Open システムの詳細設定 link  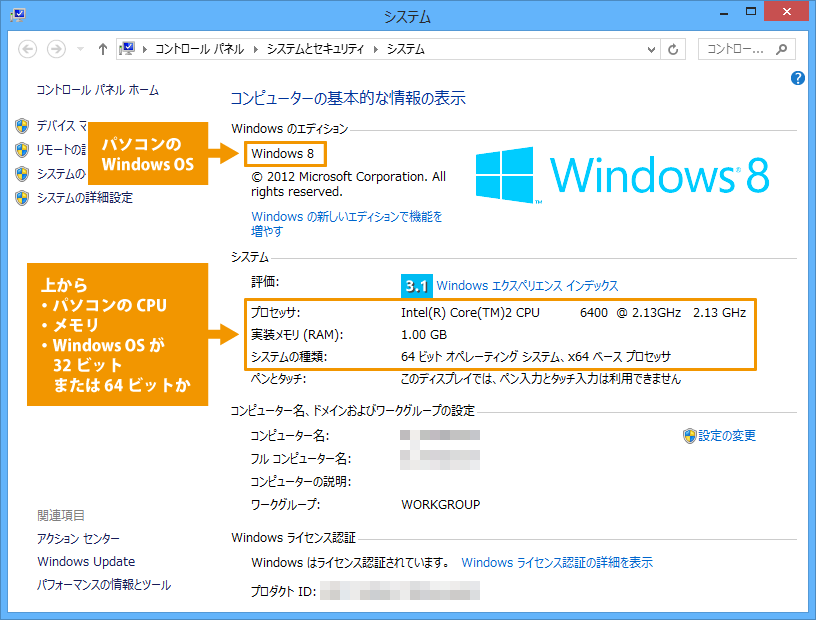click(85, 198)
